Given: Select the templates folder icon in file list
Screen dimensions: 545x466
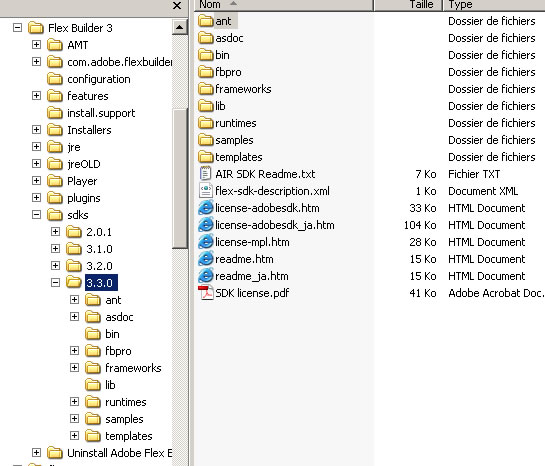Looking at the screenshot, I should click(x=205, y=157).
